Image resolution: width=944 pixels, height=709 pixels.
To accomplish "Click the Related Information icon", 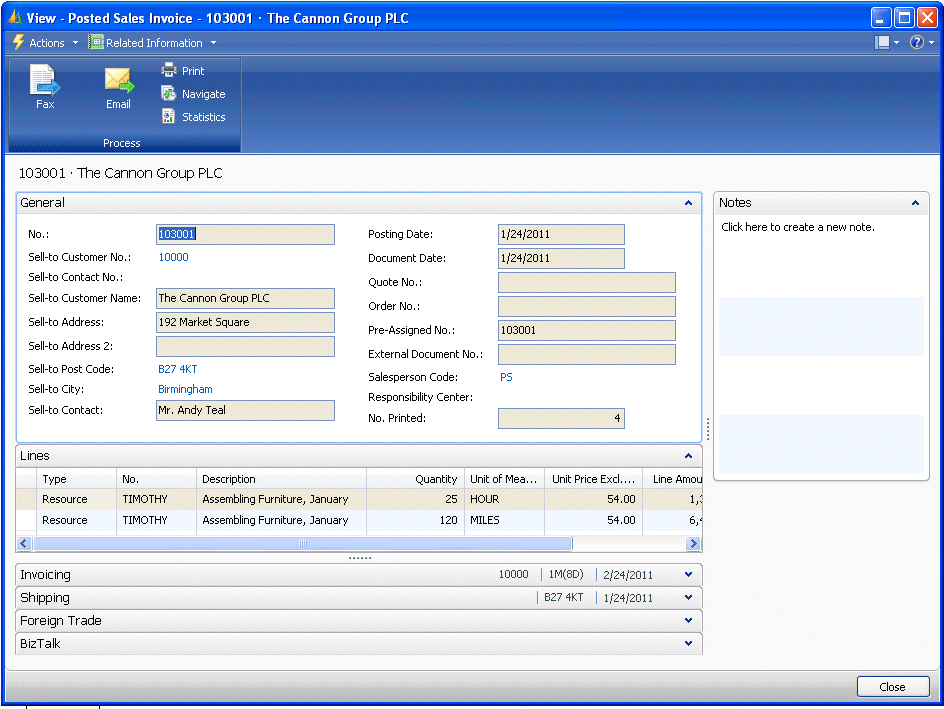I will point(96,42).
